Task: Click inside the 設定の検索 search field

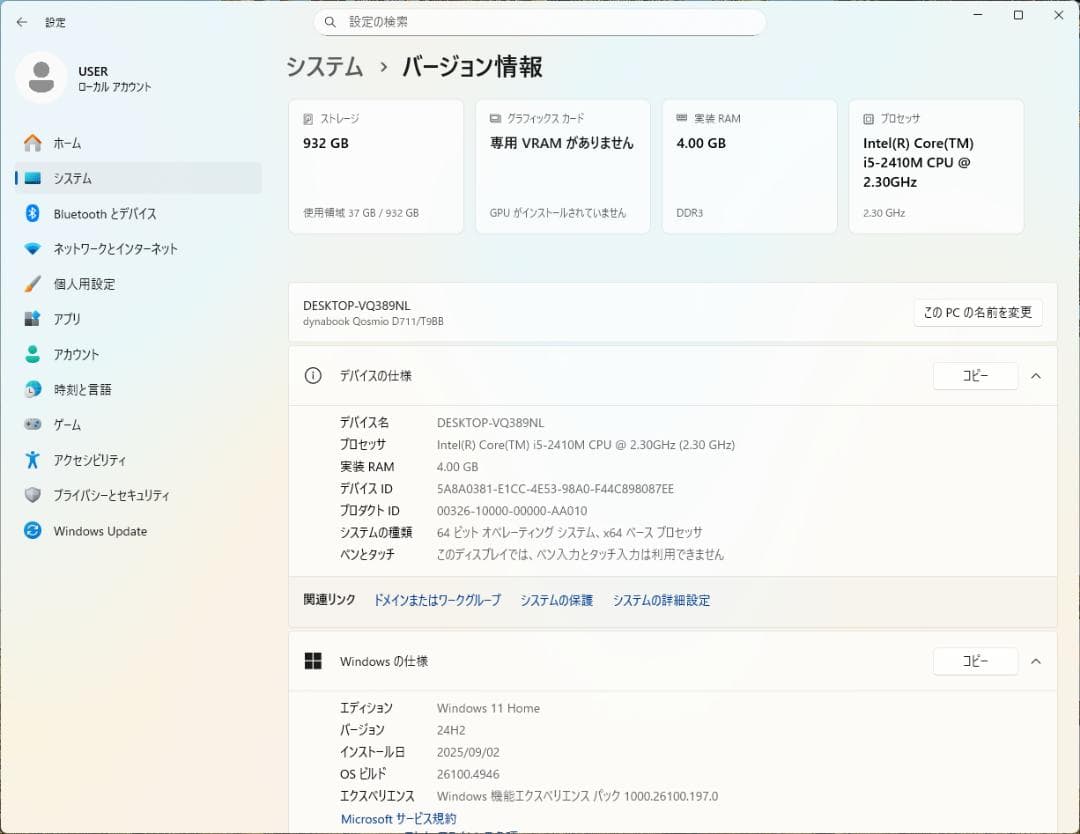Action: [x=540, y=21]
